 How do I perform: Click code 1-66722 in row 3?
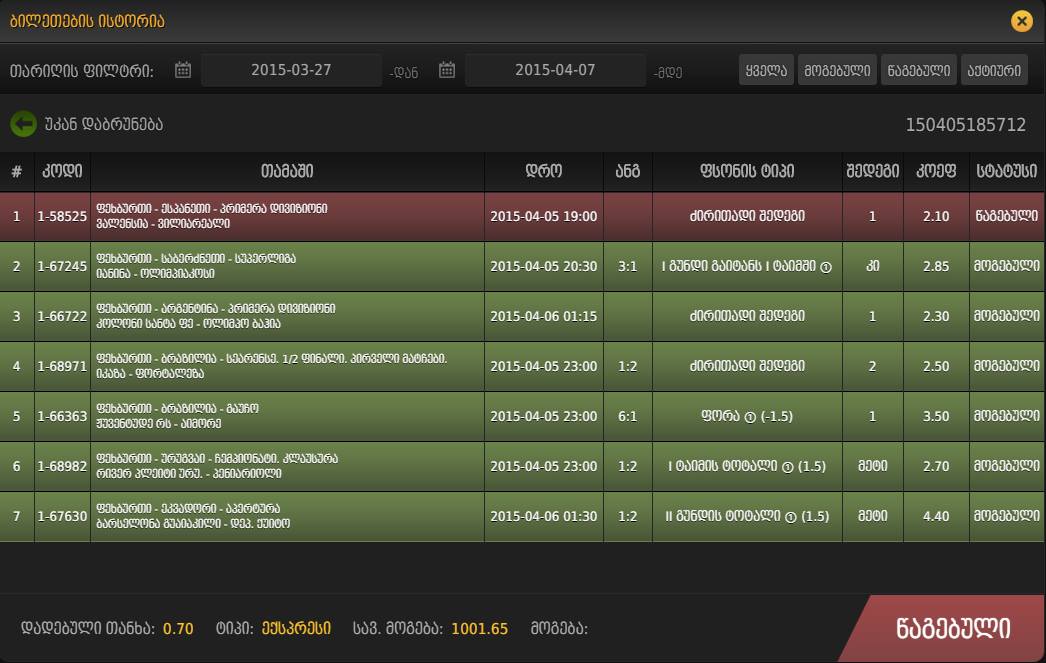click(x=62, y=316)
